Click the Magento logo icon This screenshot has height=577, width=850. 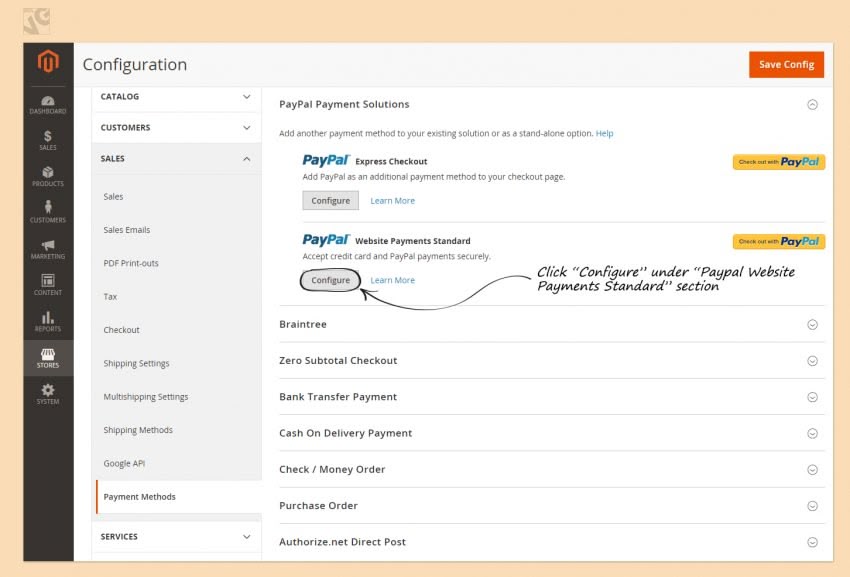(x=48, y=61)
